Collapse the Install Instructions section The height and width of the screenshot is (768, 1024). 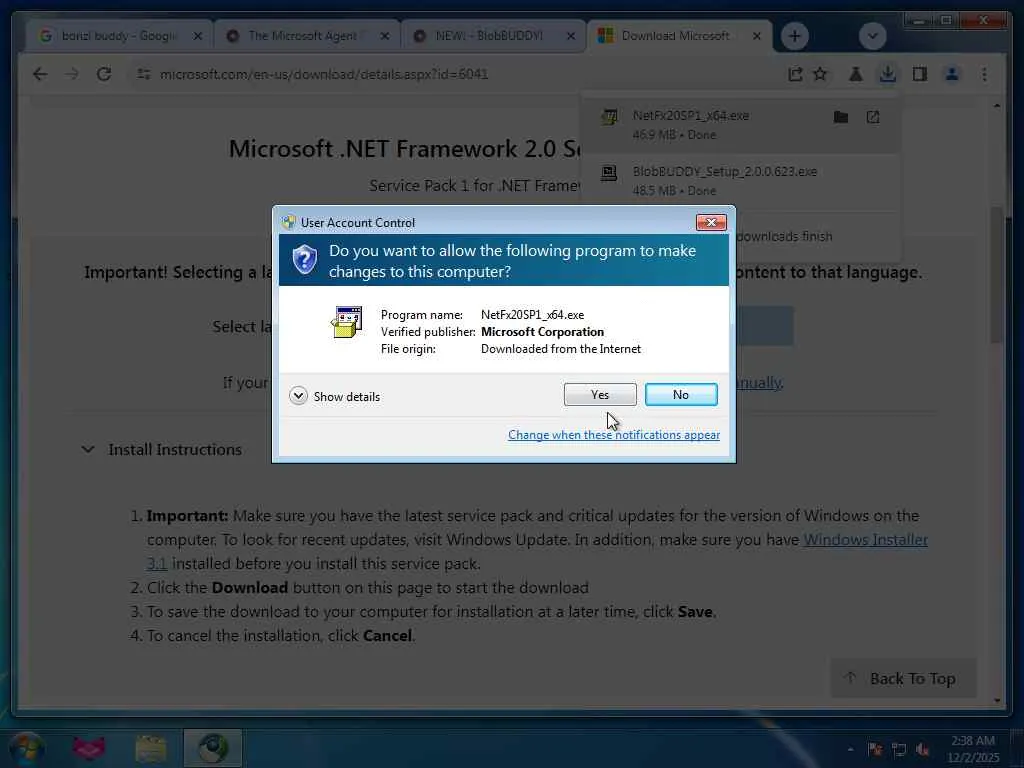click(x=88, y=450)
